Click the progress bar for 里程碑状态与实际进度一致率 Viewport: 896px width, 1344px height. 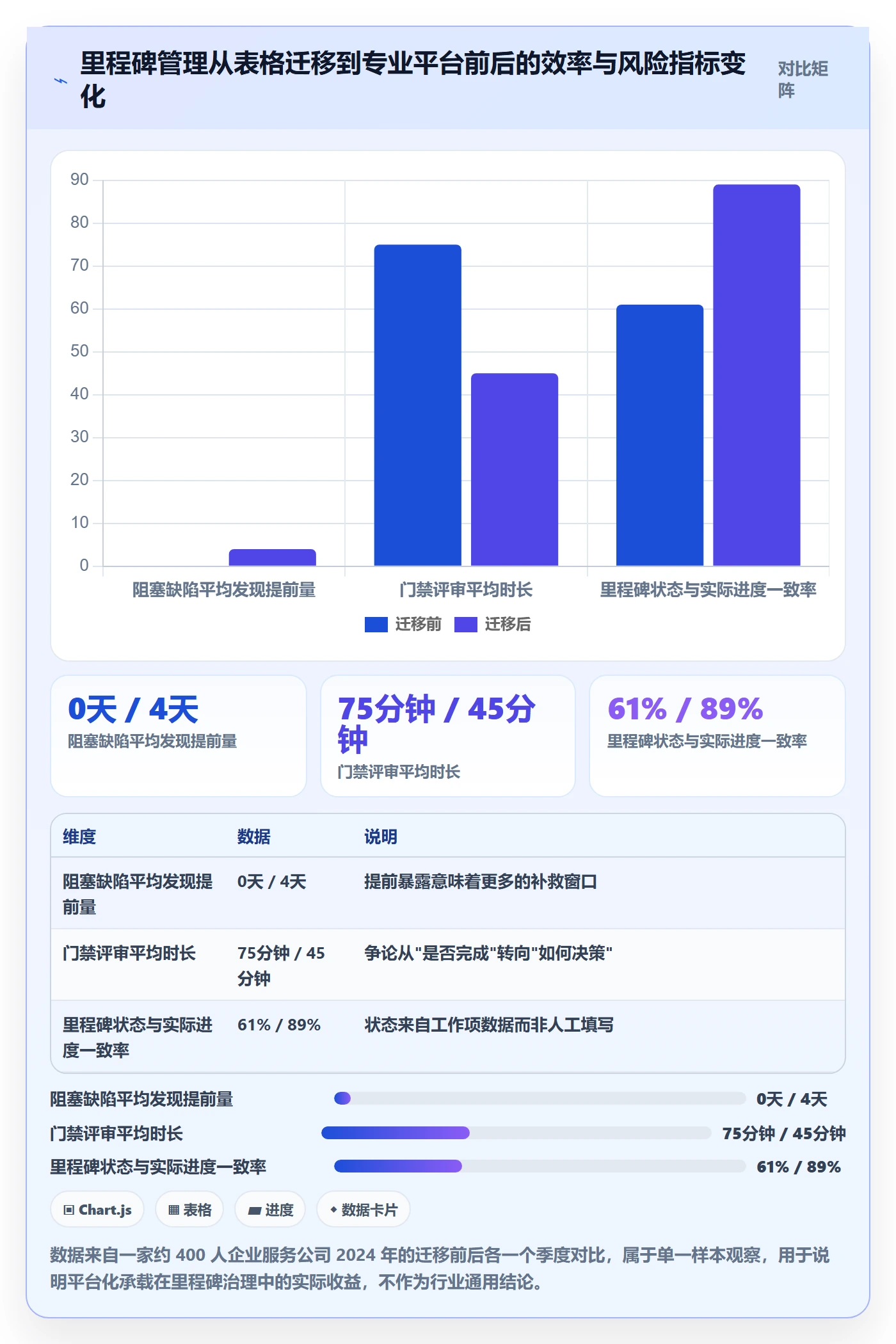[540, 1166]
